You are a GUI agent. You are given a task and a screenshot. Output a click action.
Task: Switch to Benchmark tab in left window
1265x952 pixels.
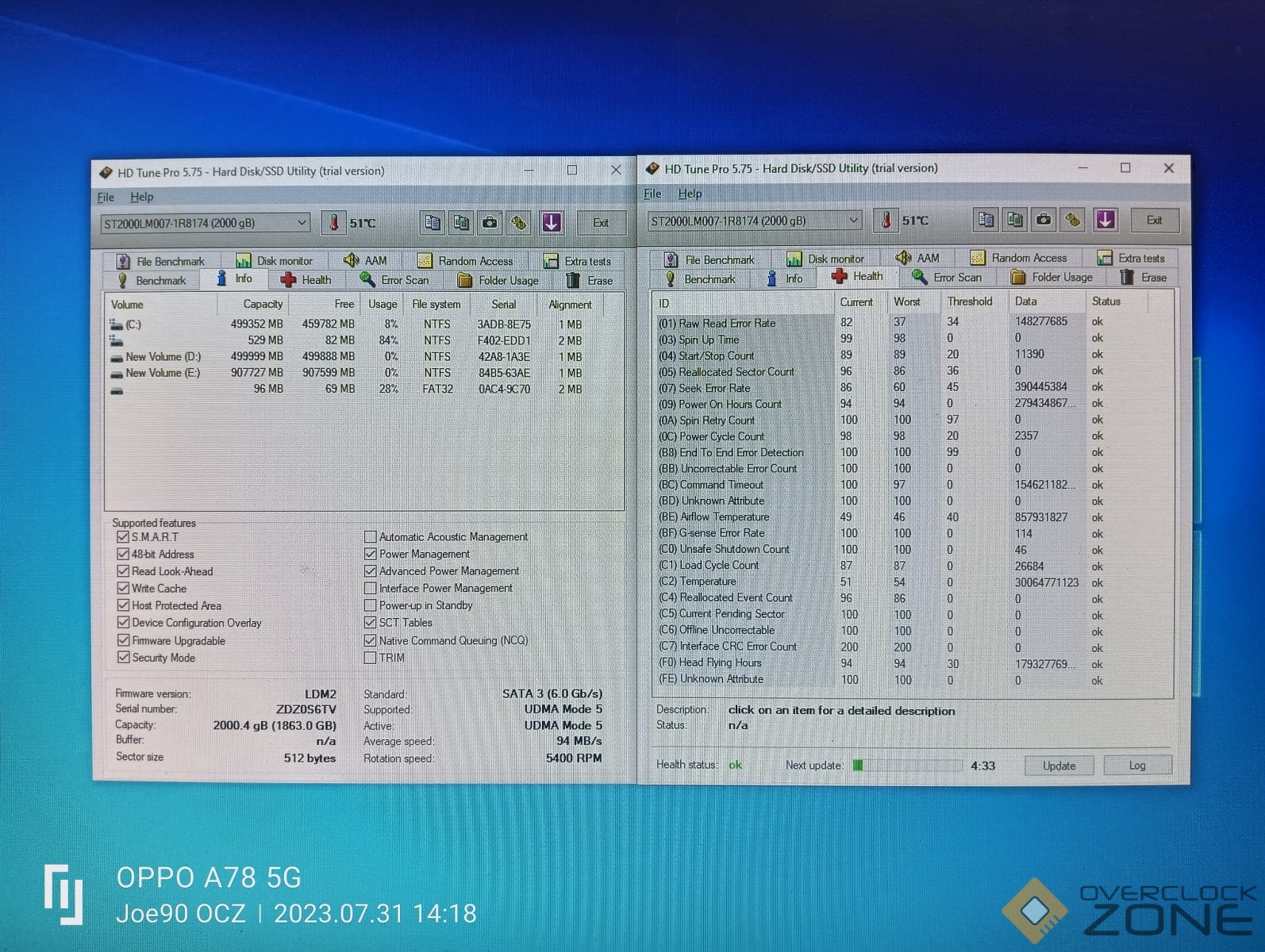(152, 281)
